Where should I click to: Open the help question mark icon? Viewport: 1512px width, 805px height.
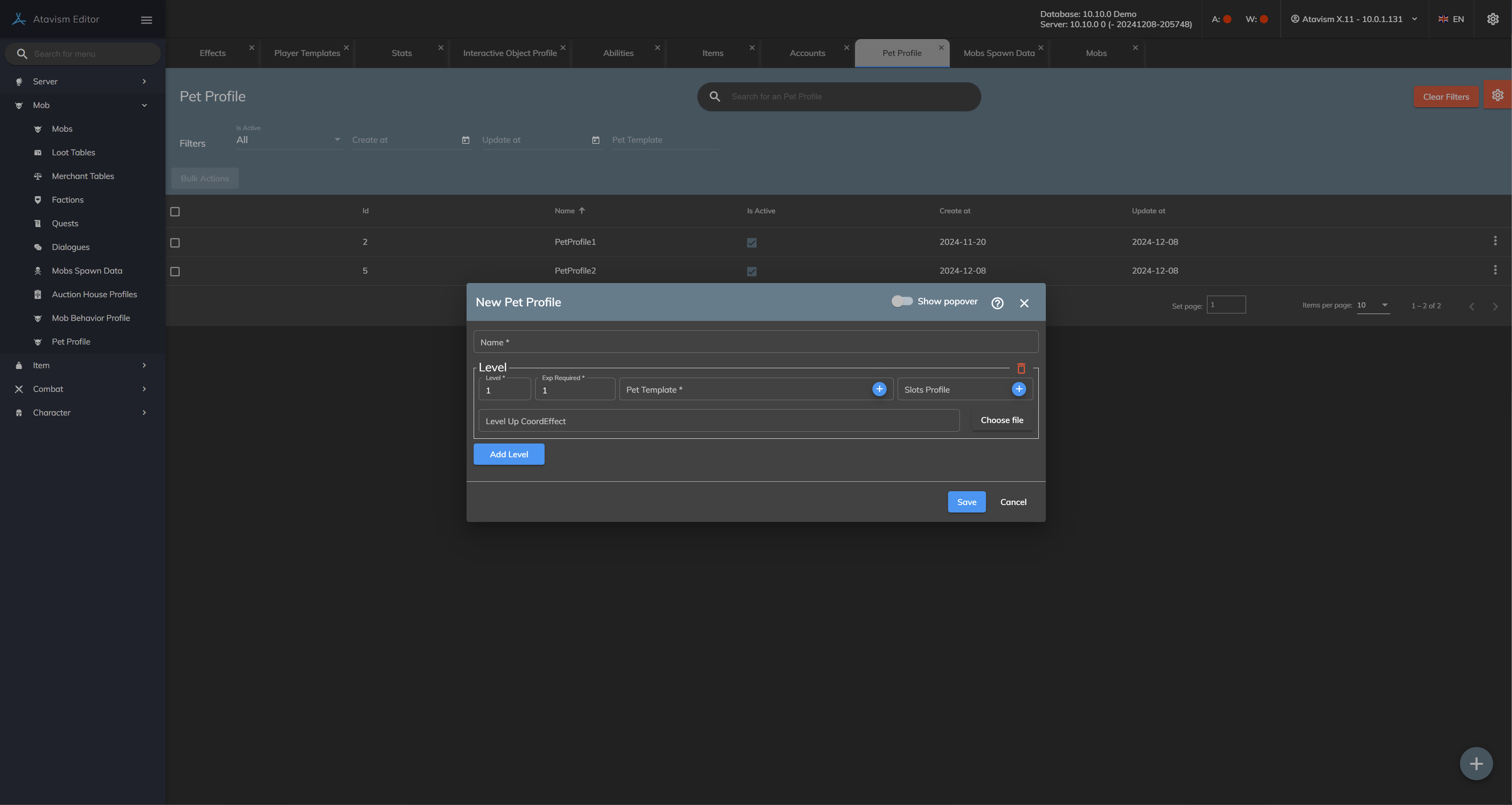[x=997, y=303]
